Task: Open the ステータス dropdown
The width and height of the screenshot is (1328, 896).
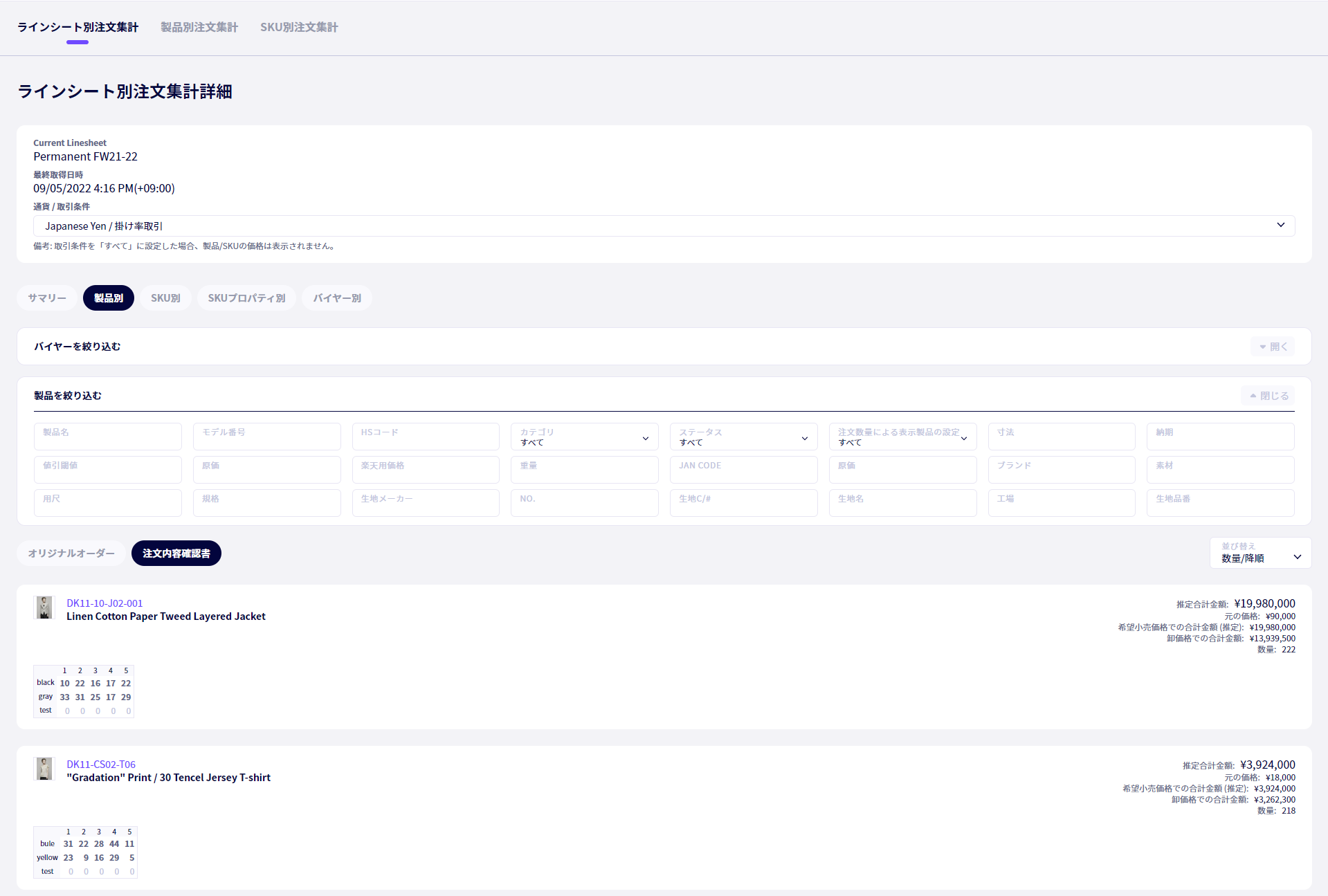Action: coord(744,437)
